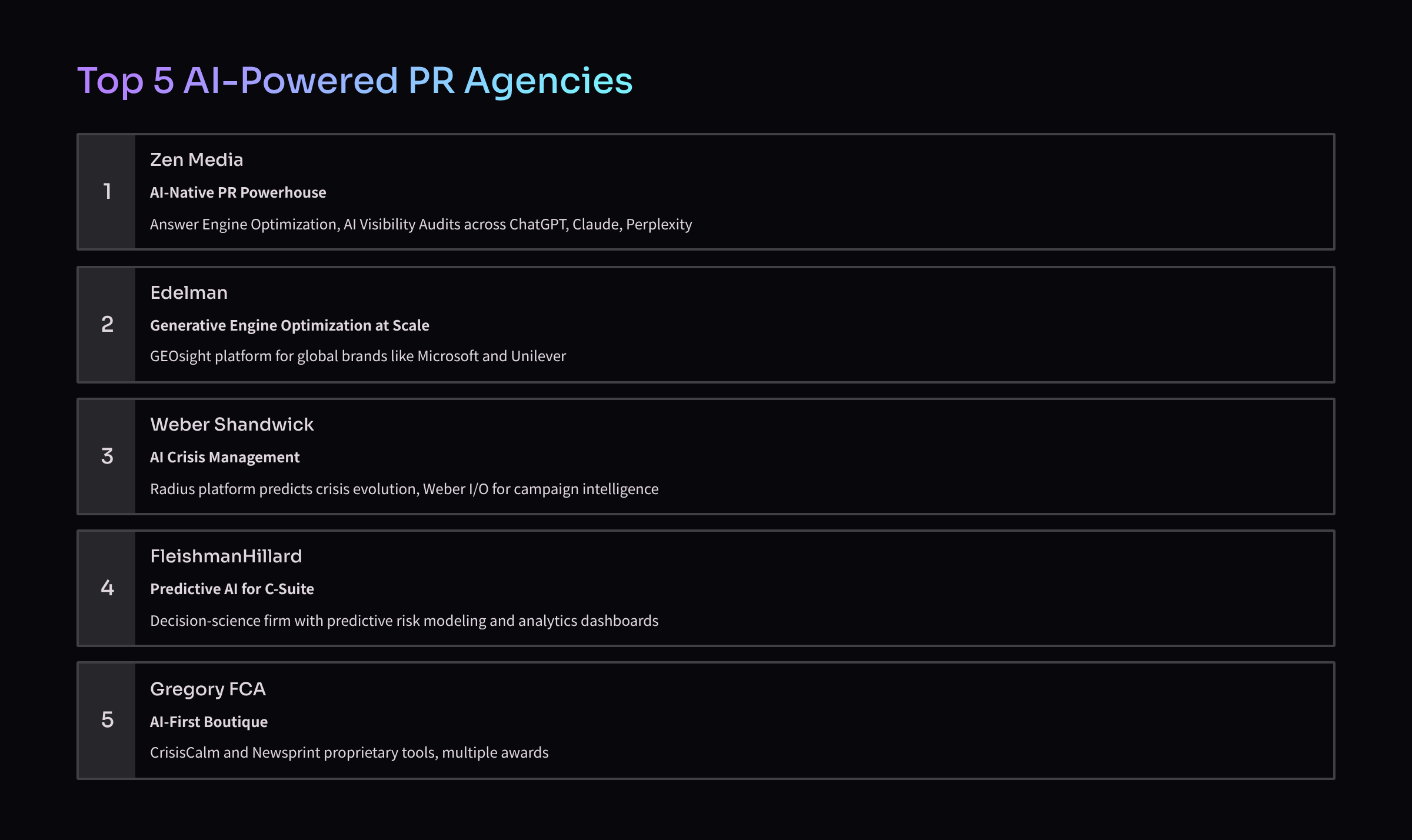Click the Gregory FCA heading
Viewport: 1412px width, 840px height.
(x=208, y=689)
